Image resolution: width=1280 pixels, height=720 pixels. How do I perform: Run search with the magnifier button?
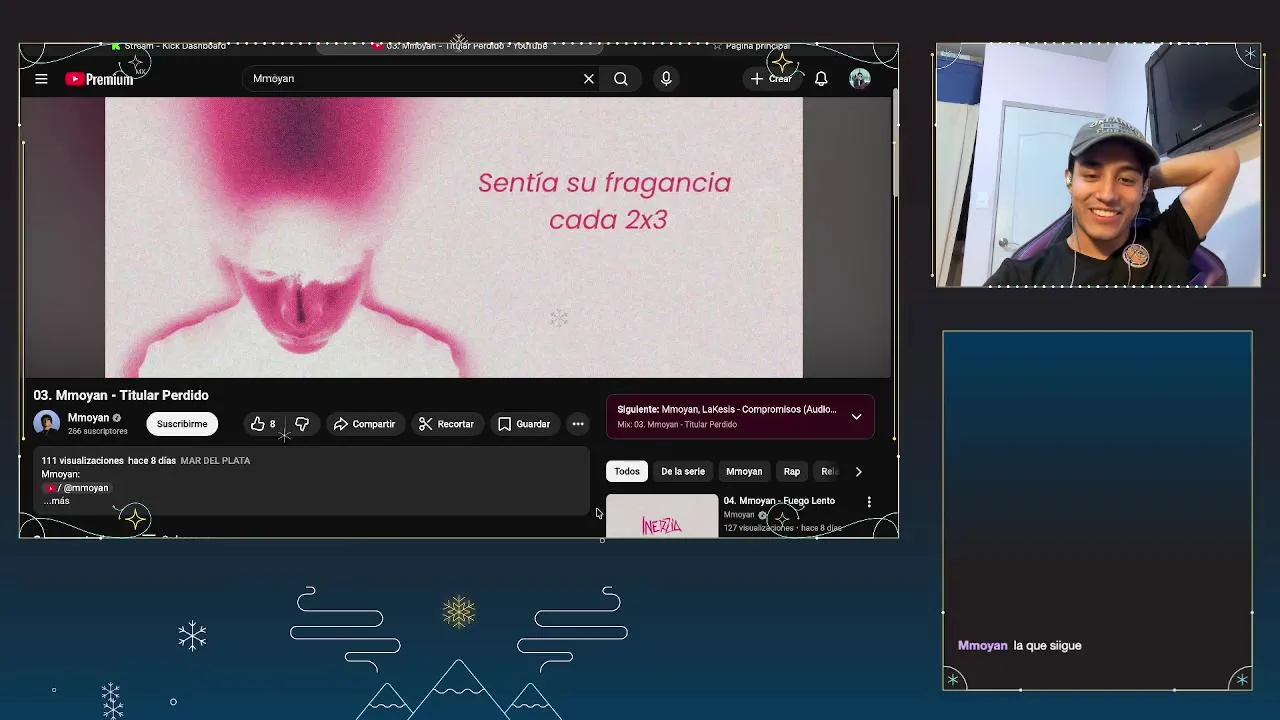(621, 79)
